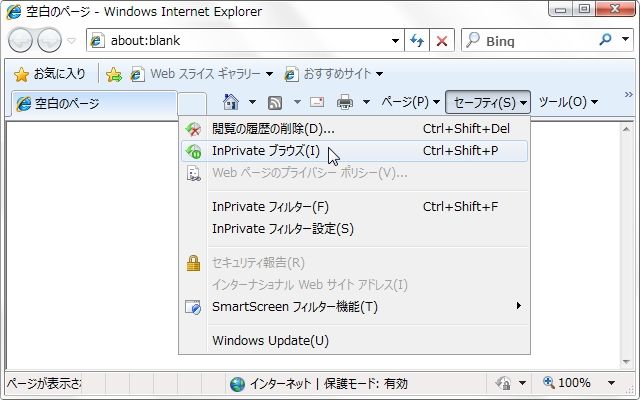This screenshot has height=400, width=640.
Task: Open the ページ(P) menu
Action: (x=410, y=102)
